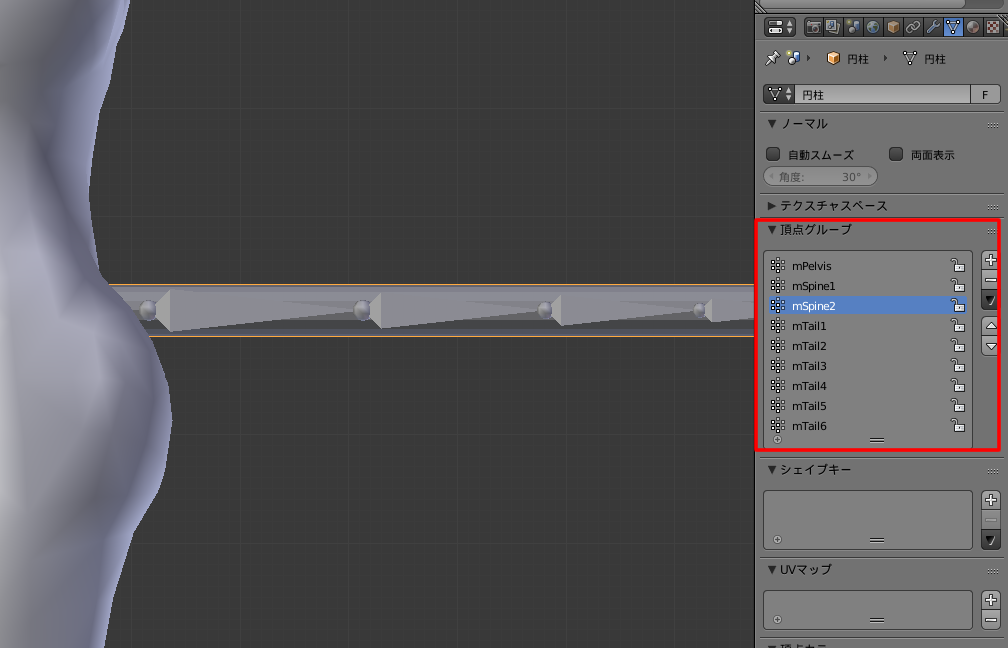Collapse the UVマップ panel

pyautogui.click(x=772, y=570)
